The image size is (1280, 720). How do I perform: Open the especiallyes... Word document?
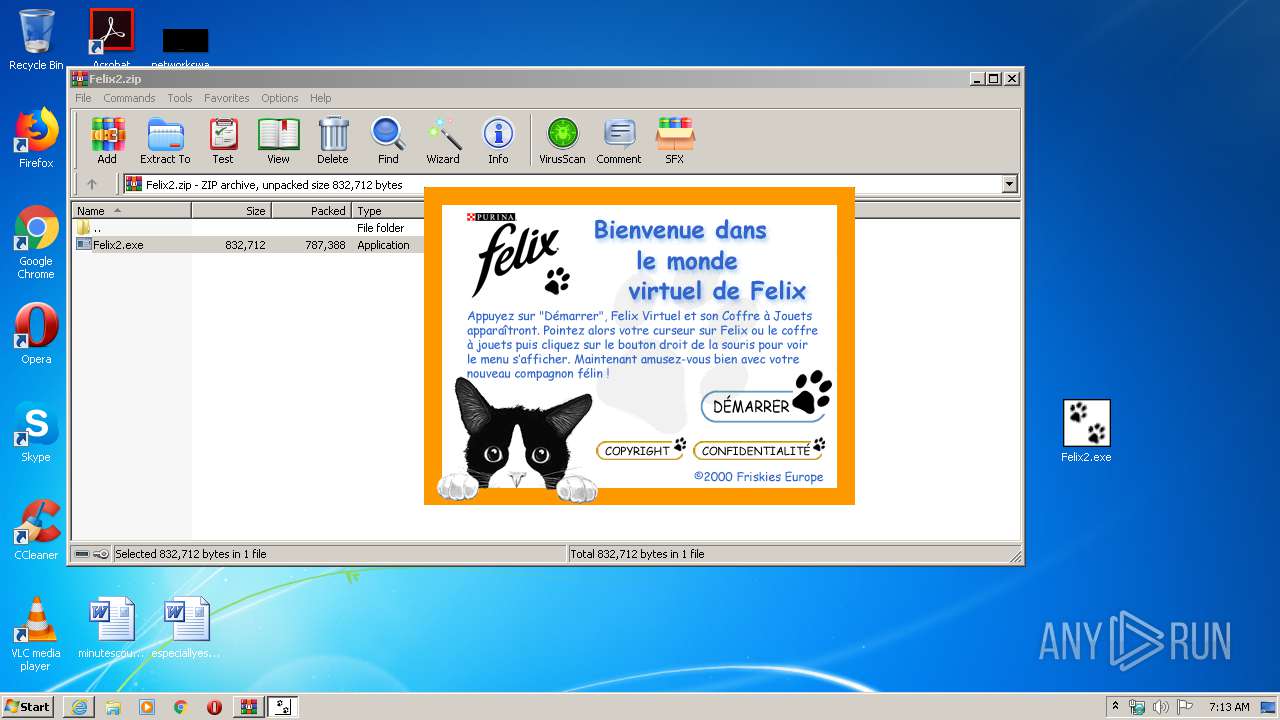pyautogui.click(x=186, y=628)
